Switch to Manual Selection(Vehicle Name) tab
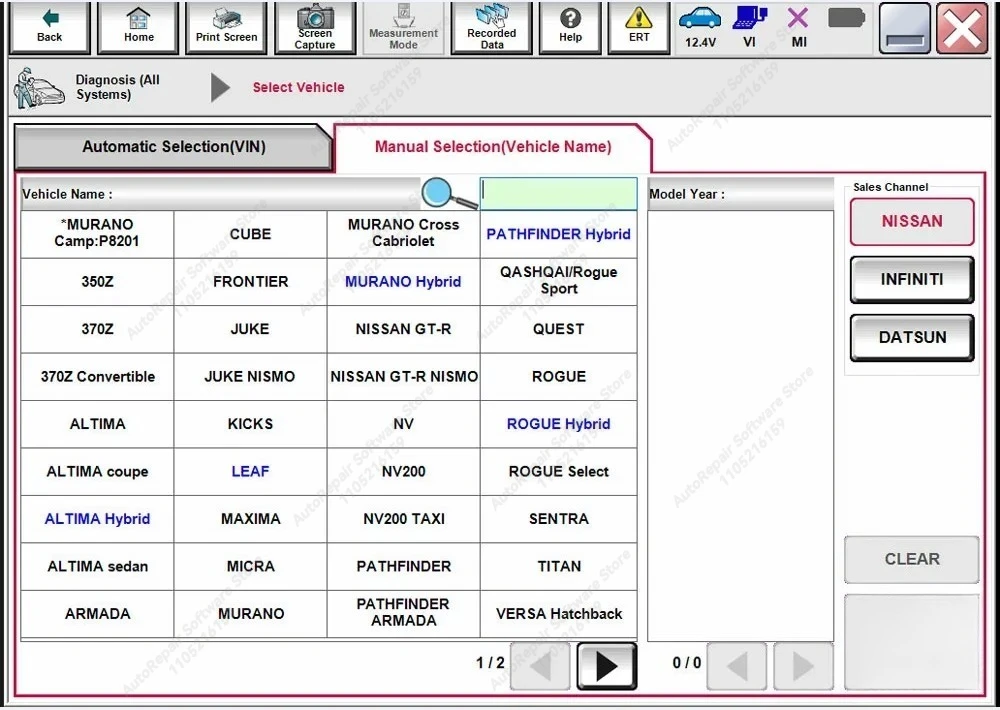1000x710 pixels. tap(492, 146)
